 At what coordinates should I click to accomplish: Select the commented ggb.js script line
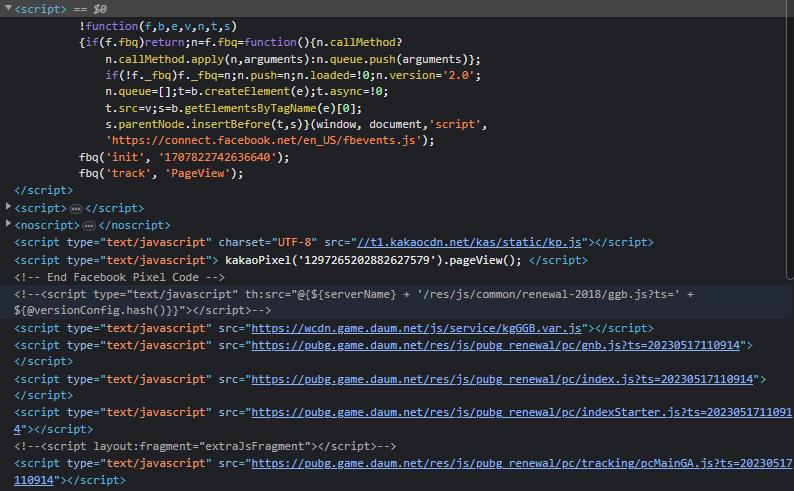pos(395,302)
